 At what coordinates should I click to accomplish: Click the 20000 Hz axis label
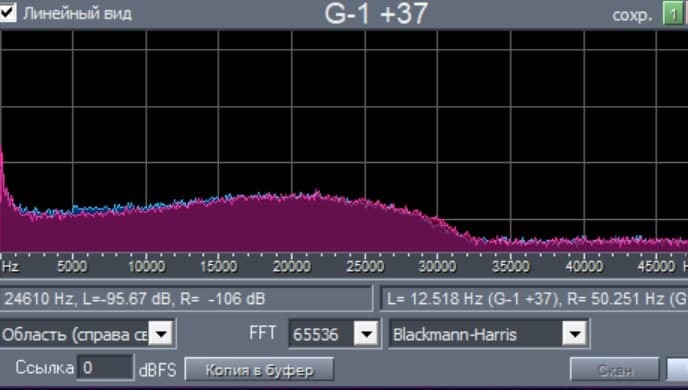pos(291,266)
